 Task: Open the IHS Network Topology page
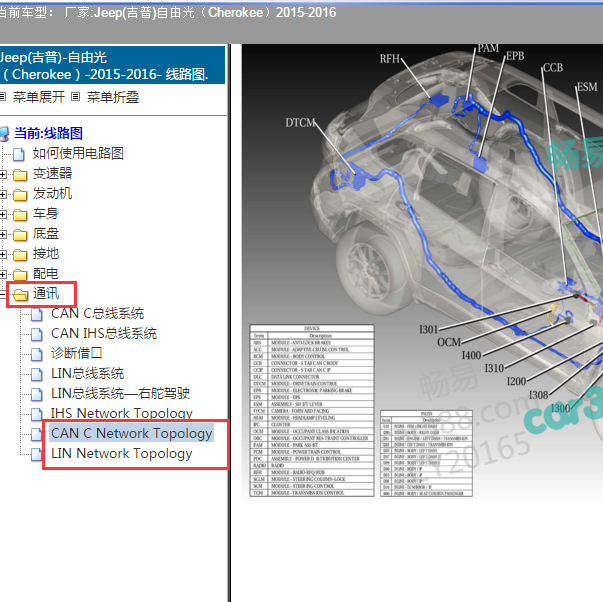pyautogui.click(x=122, y=413)
